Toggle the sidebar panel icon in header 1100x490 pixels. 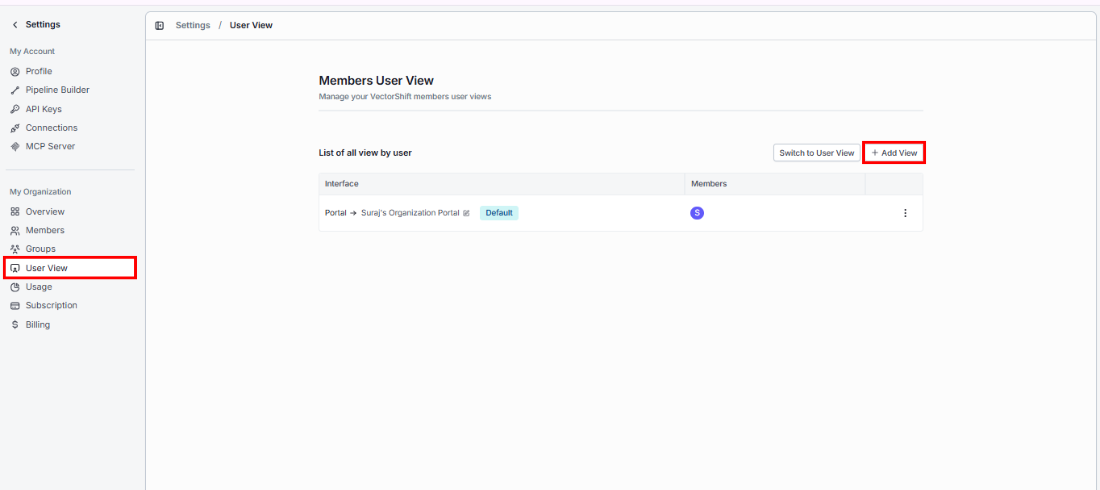[x=160, y=25]
